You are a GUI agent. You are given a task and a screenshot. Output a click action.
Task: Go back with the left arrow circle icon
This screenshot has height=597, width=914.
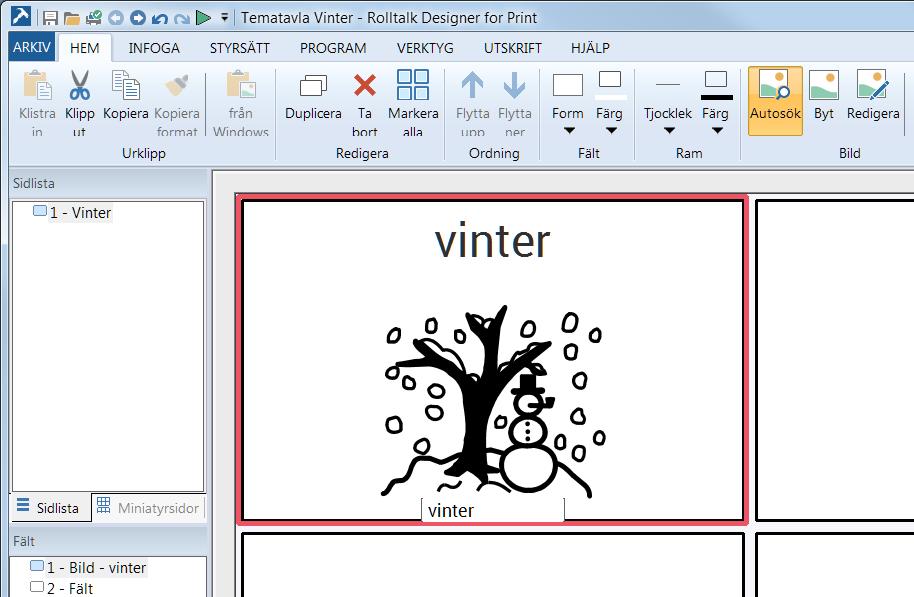click(x=116, y=18)
